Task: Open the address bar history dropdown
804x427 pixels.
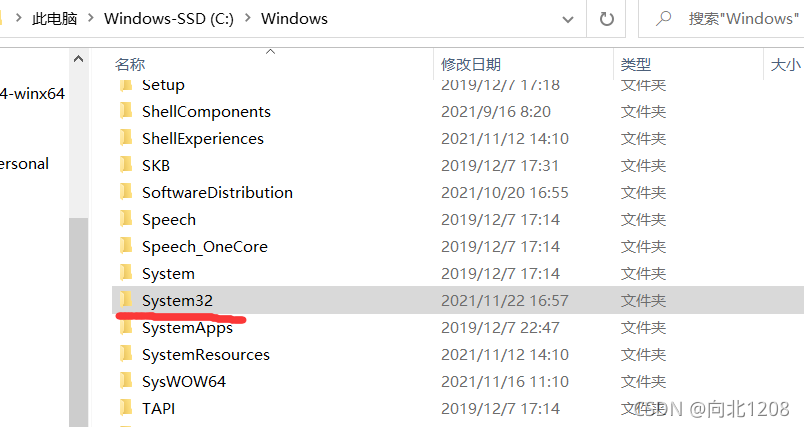Action: point(568,19)
